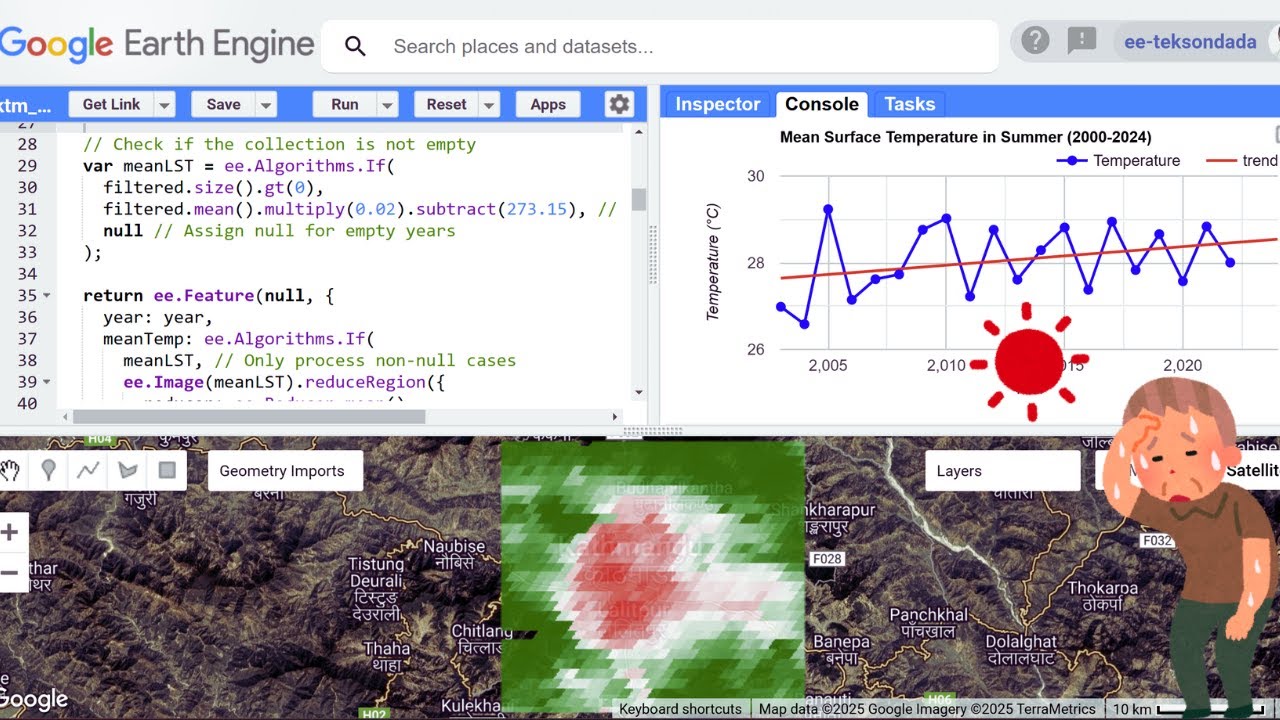
Task: Click the 'year: year,' code line
Action: point(158,318)
